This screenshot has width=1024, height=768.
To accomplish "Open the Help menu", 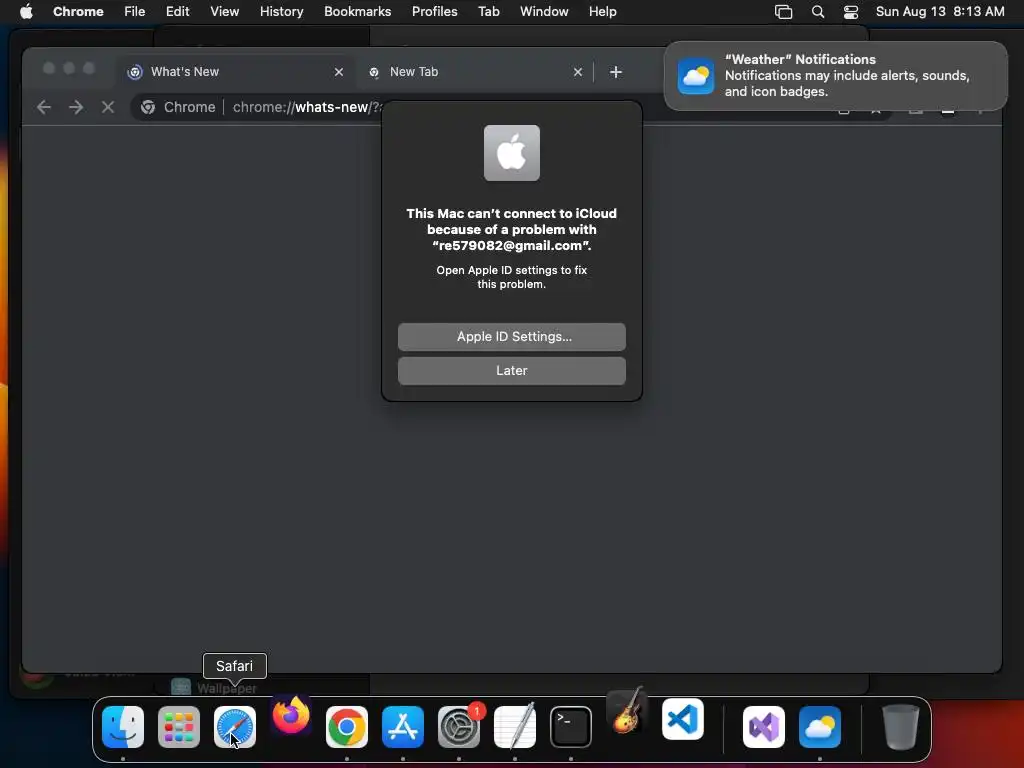I will tap(603, 12).
